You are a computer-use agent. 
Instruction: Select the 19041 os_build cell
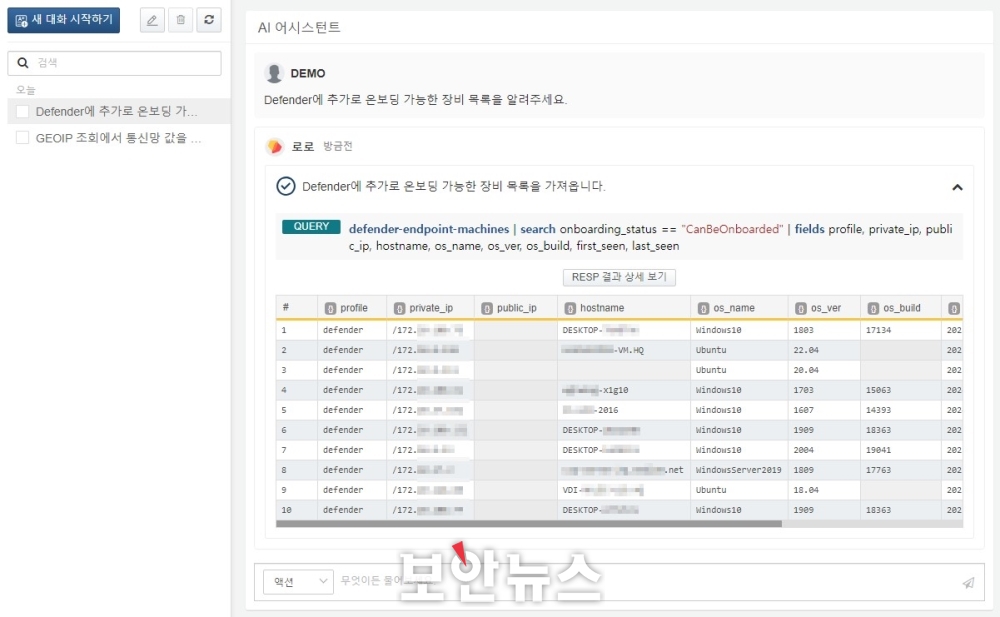[901, 450]
